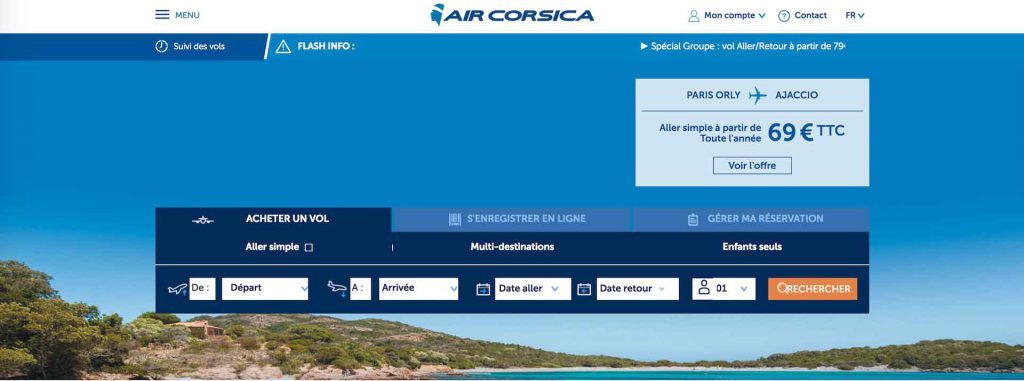Click the calendar icon beside Date retour
The height and width of the screenshot is (381, 1024).
[584, 289]
